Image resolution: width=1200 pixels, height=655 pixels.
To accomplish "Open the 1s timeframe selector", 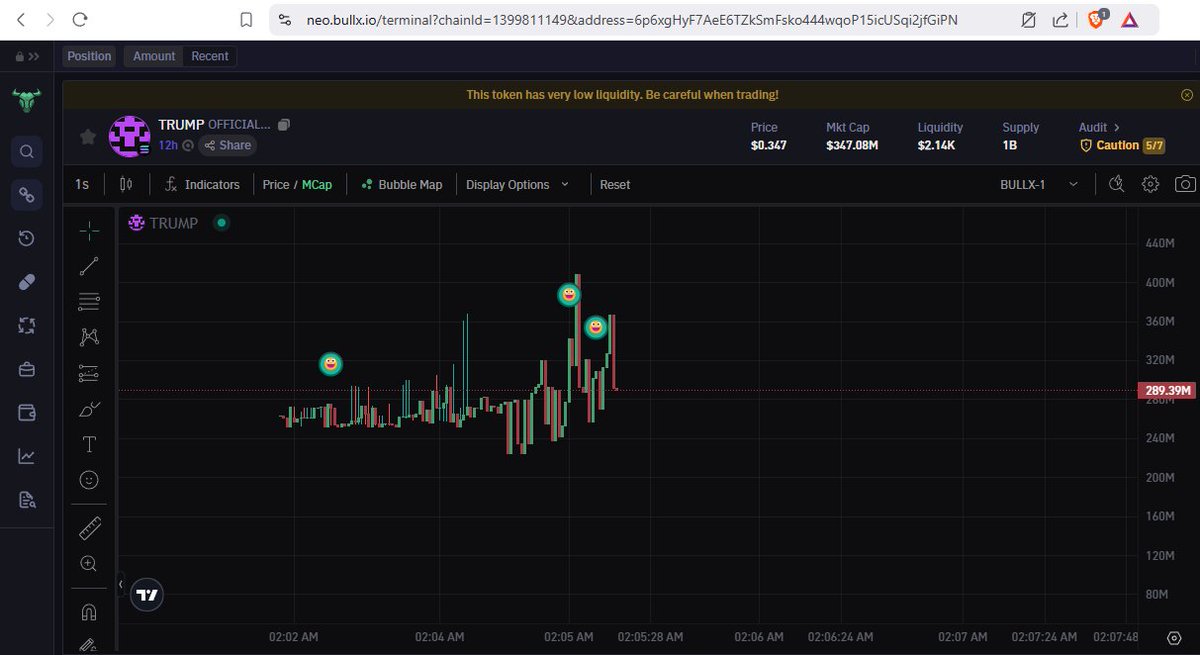I will tap(82, 184).
